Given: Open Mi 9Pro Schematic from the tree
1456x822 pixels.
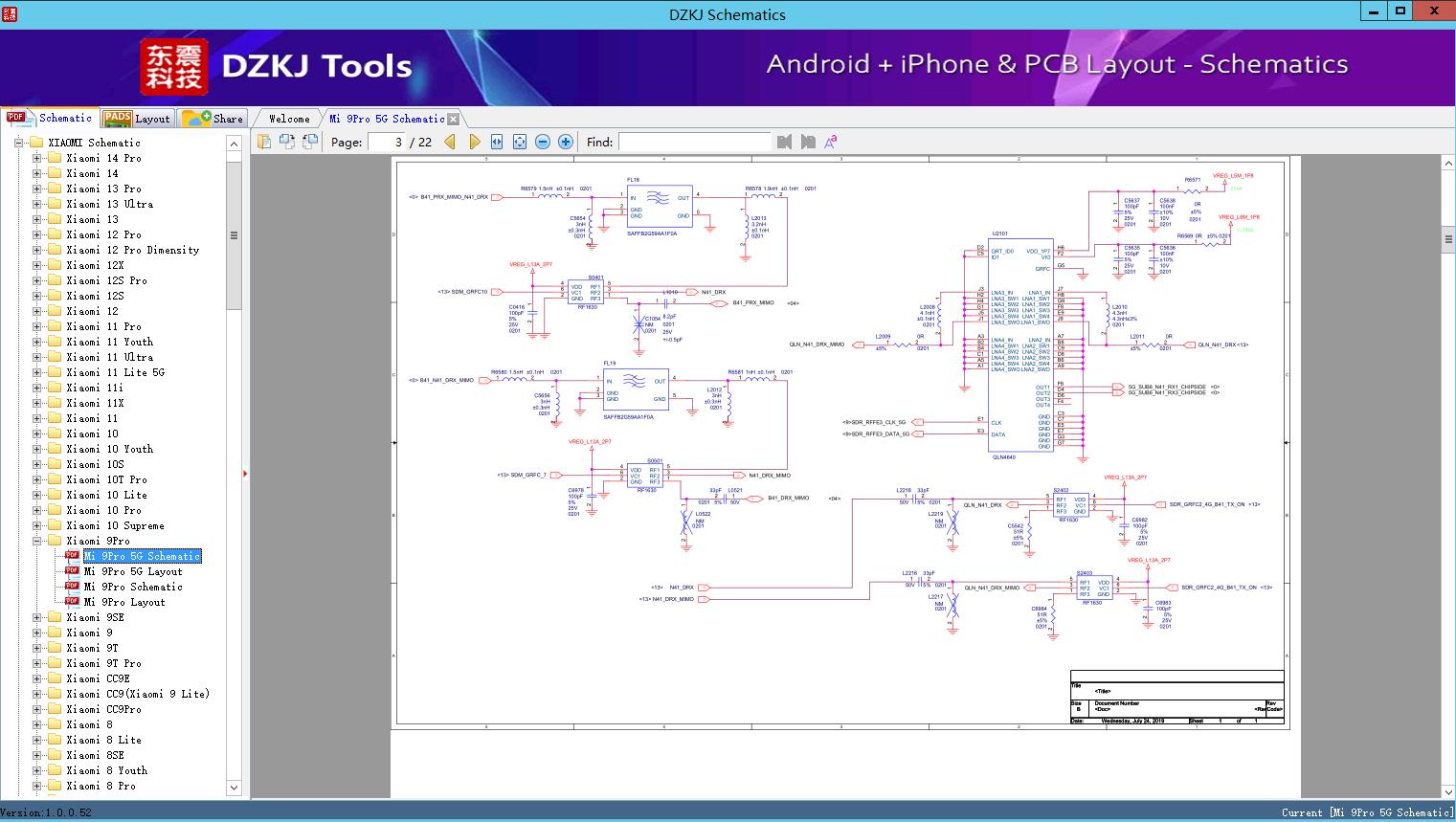Looking at the screenshot, I should click(x=133, y=587).
